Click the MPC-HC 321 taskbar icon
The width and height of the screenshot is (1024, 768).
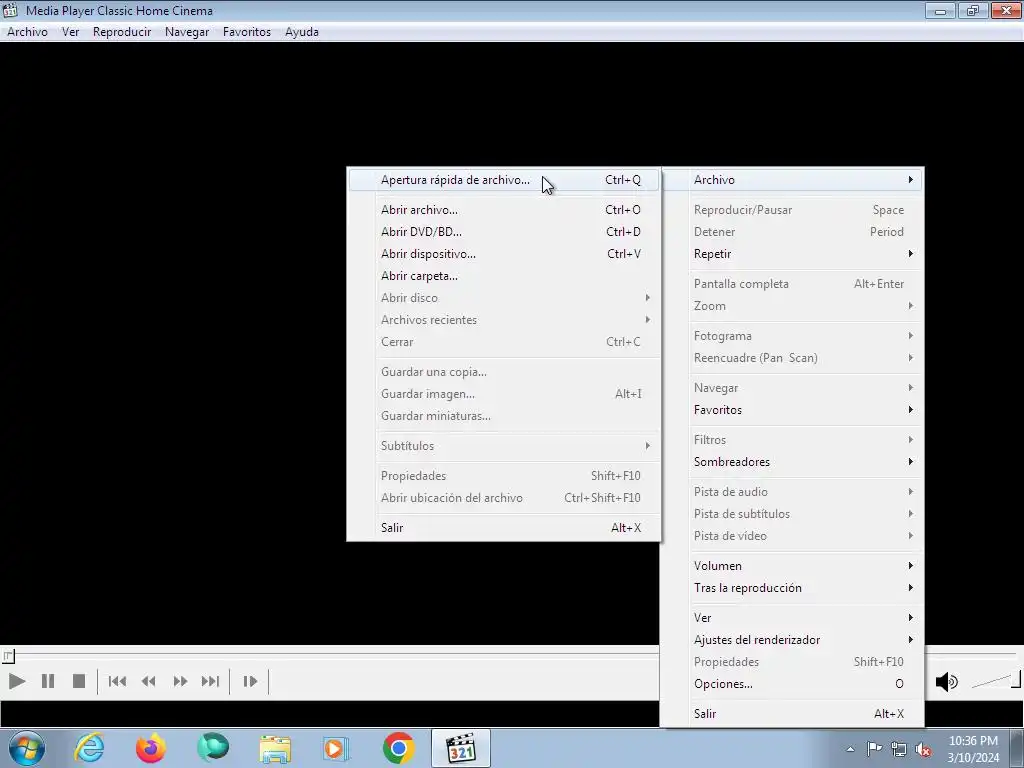461,748
